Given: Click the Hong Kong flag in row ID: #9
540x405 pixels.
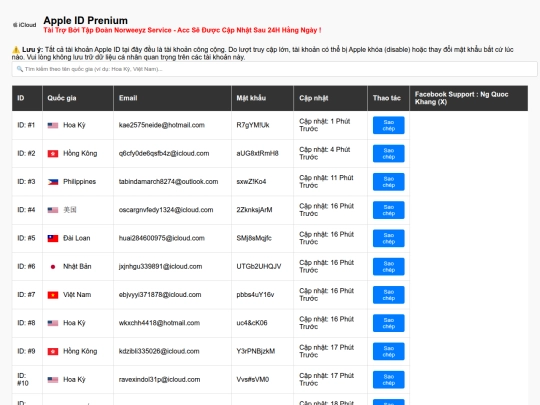Looking at the screenshot, I should (53, 351).
